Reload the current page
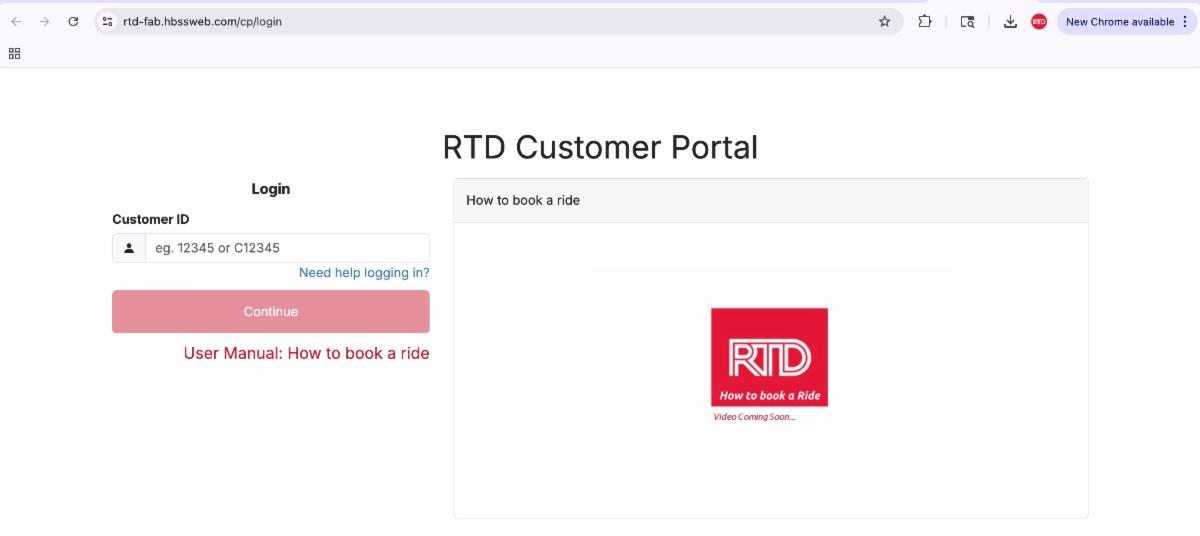This screenshot has height=536, width=1200. click(x=73, y=21)
